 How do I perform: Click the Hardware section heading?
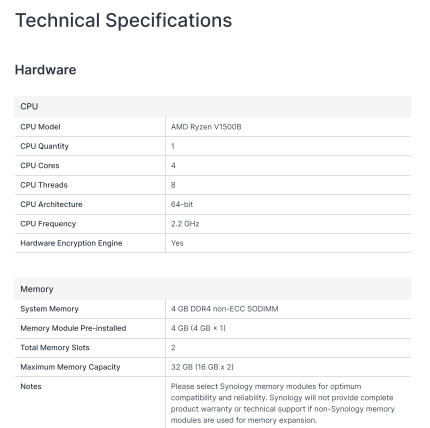point(46,70)
